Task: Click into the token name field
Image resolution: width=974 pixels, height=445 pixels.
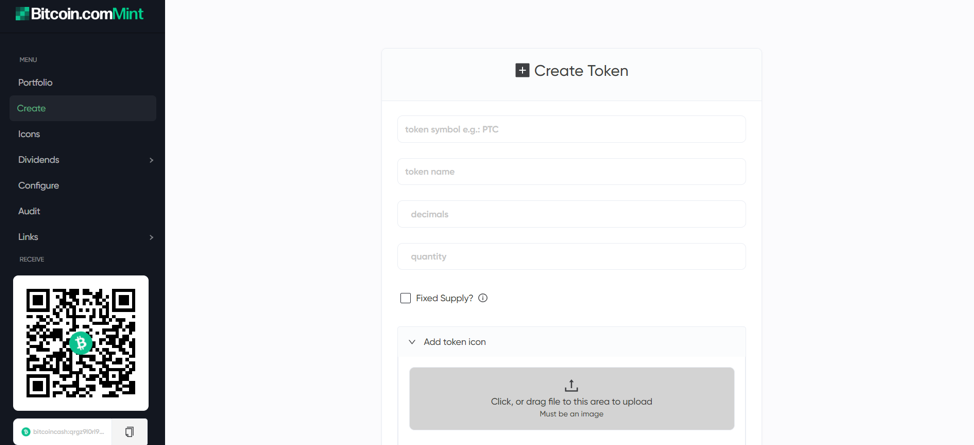Action: pyautogui.click(x=571, y=172)
